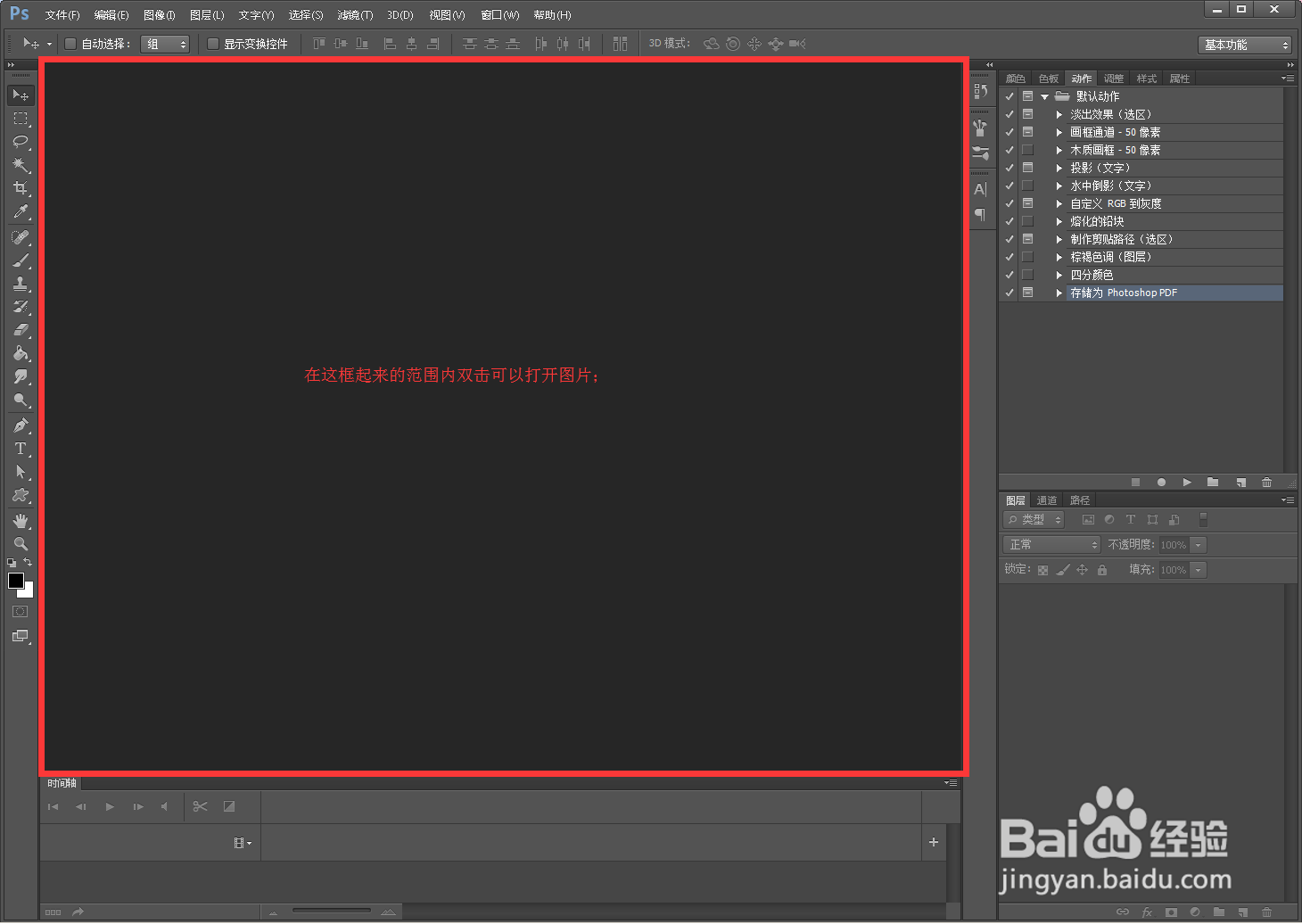Open the 滤镜(T) menu
Viewport: 1302px width, 924px height.
[355, 15]
